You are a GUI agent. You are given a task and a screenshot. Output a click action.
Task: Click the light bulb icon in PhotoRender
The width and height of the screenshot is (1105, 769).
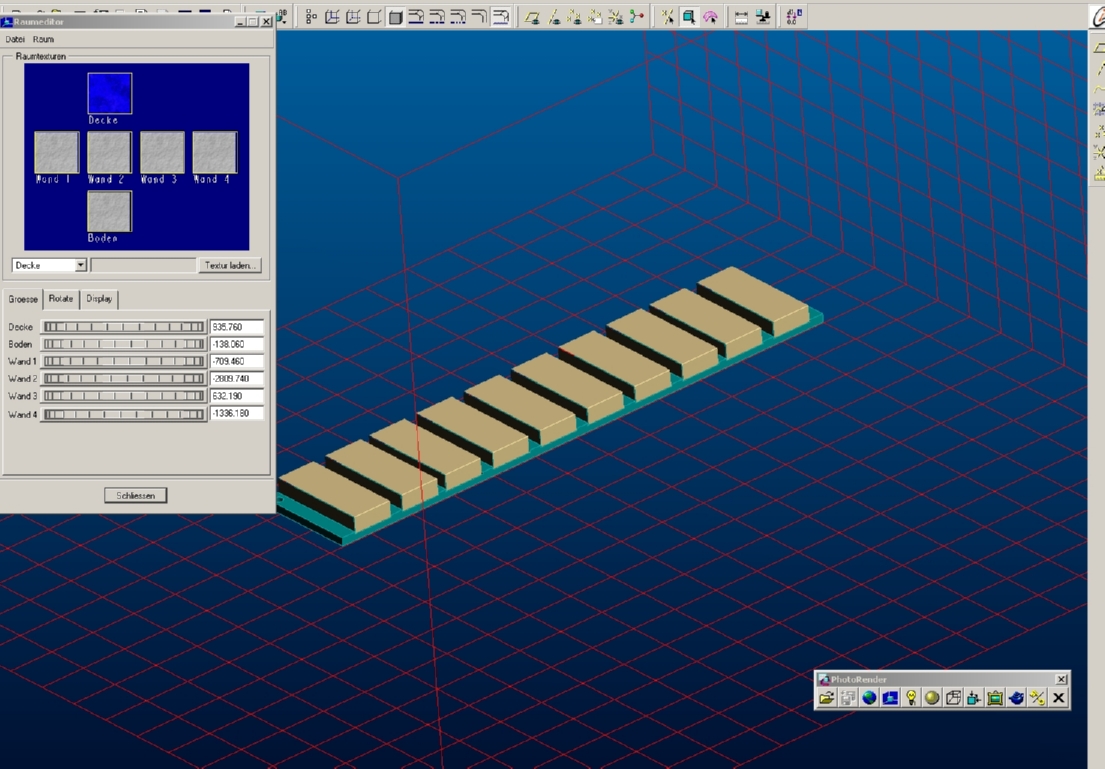pyautogui.click(x=911, y=698)
